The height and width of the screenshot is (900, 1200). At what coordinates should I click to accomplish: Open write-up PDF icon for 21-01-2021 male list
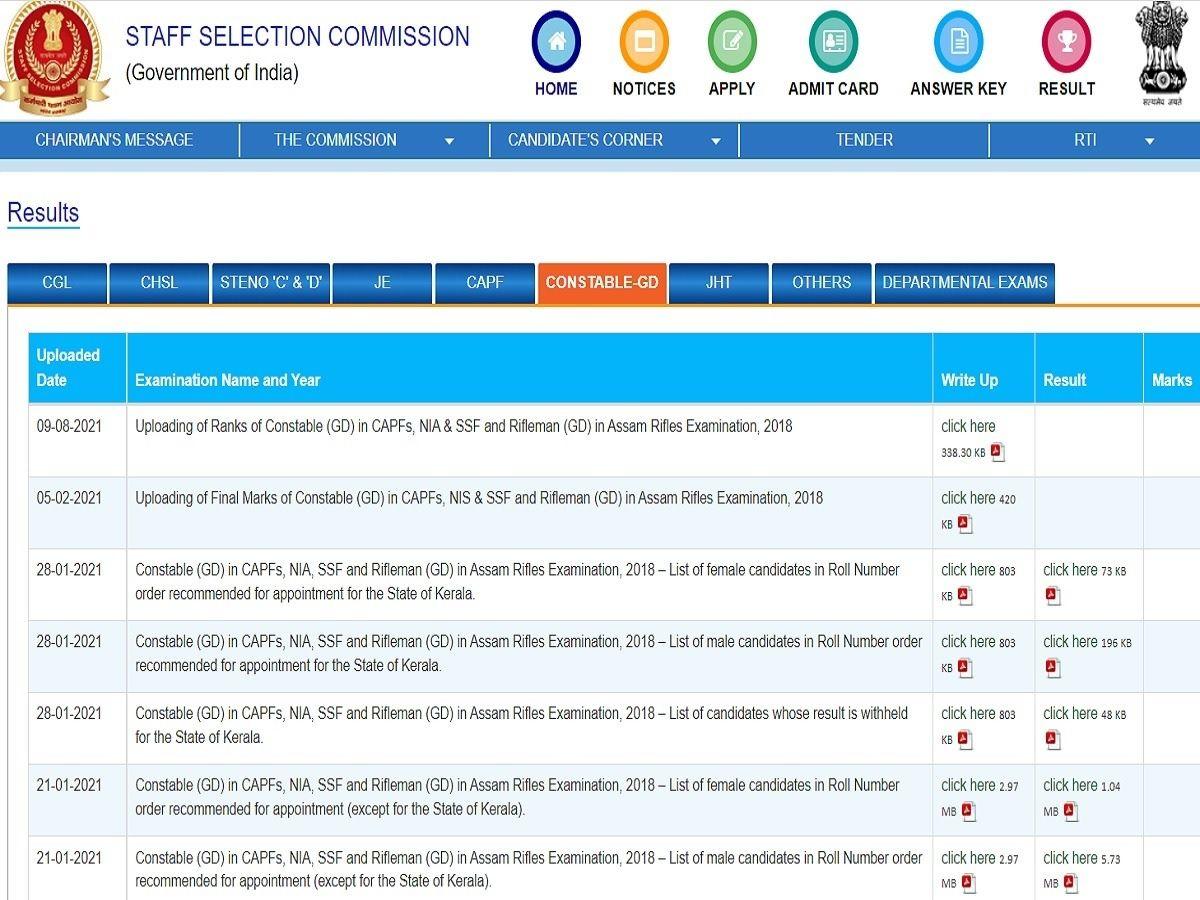pyautogui.click(x=969, y=884)
